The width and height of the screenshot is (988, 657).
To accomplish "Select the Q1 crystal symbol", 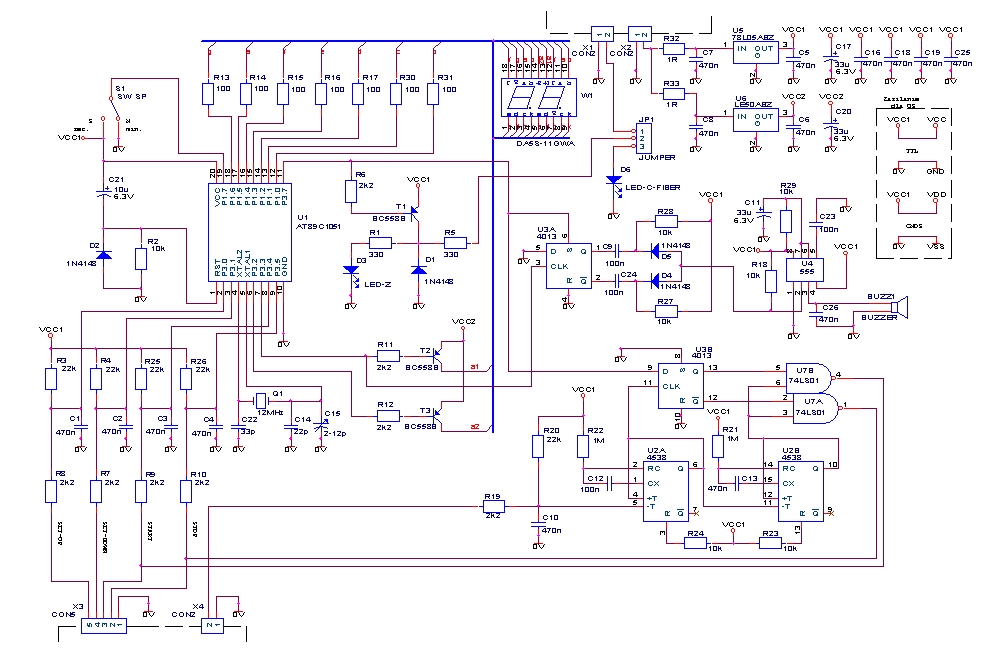I will [x=261, y=400].
